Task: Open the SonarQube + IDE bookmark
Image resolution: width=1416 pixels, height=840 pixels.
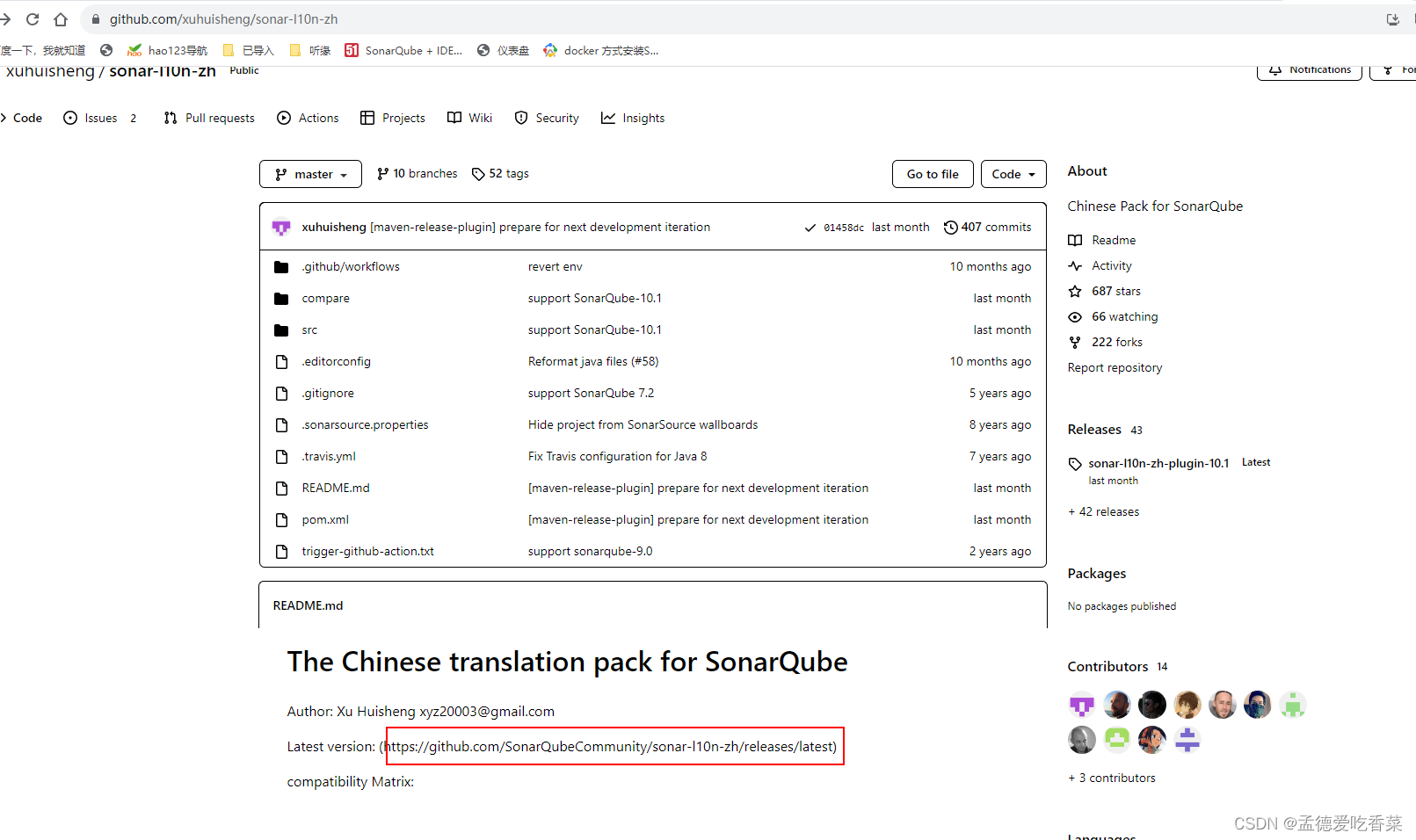Action: pos(403,50)
